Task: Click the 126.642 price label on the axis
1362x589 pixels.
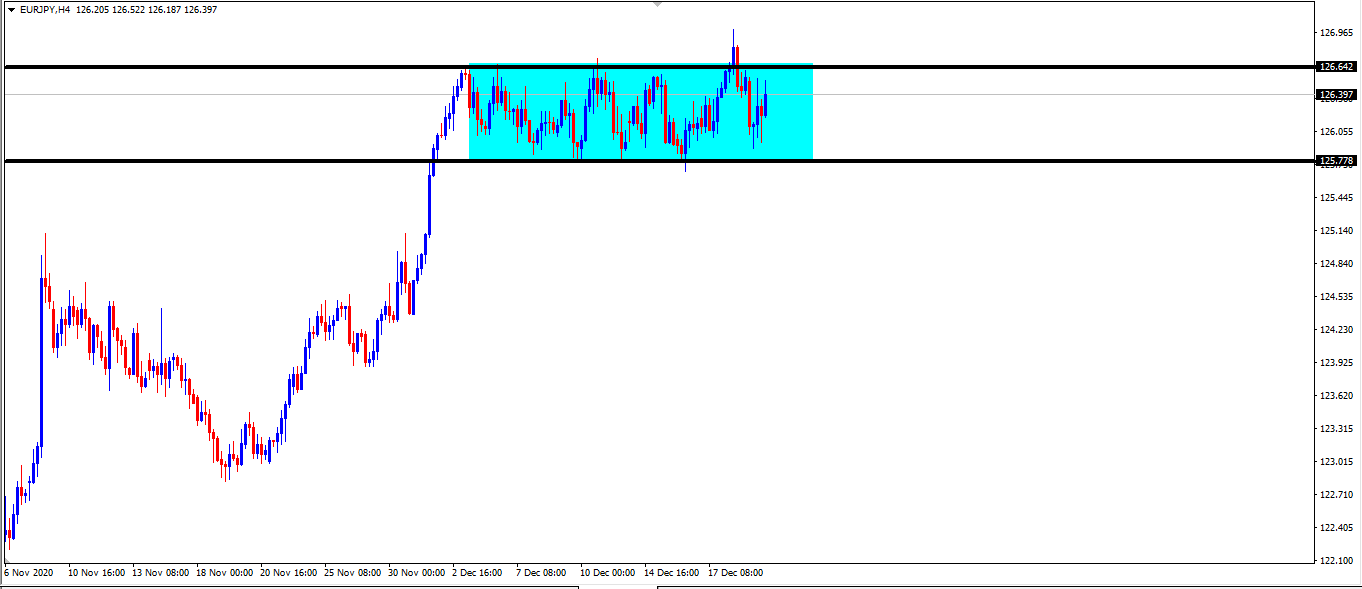Action: click(1336, 67)
